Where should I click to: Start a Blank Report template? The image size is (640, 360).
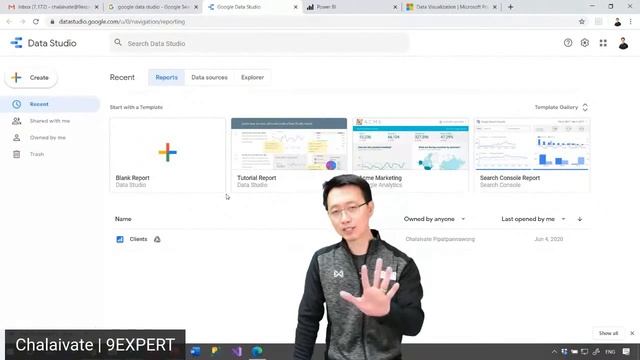point(167,155)
